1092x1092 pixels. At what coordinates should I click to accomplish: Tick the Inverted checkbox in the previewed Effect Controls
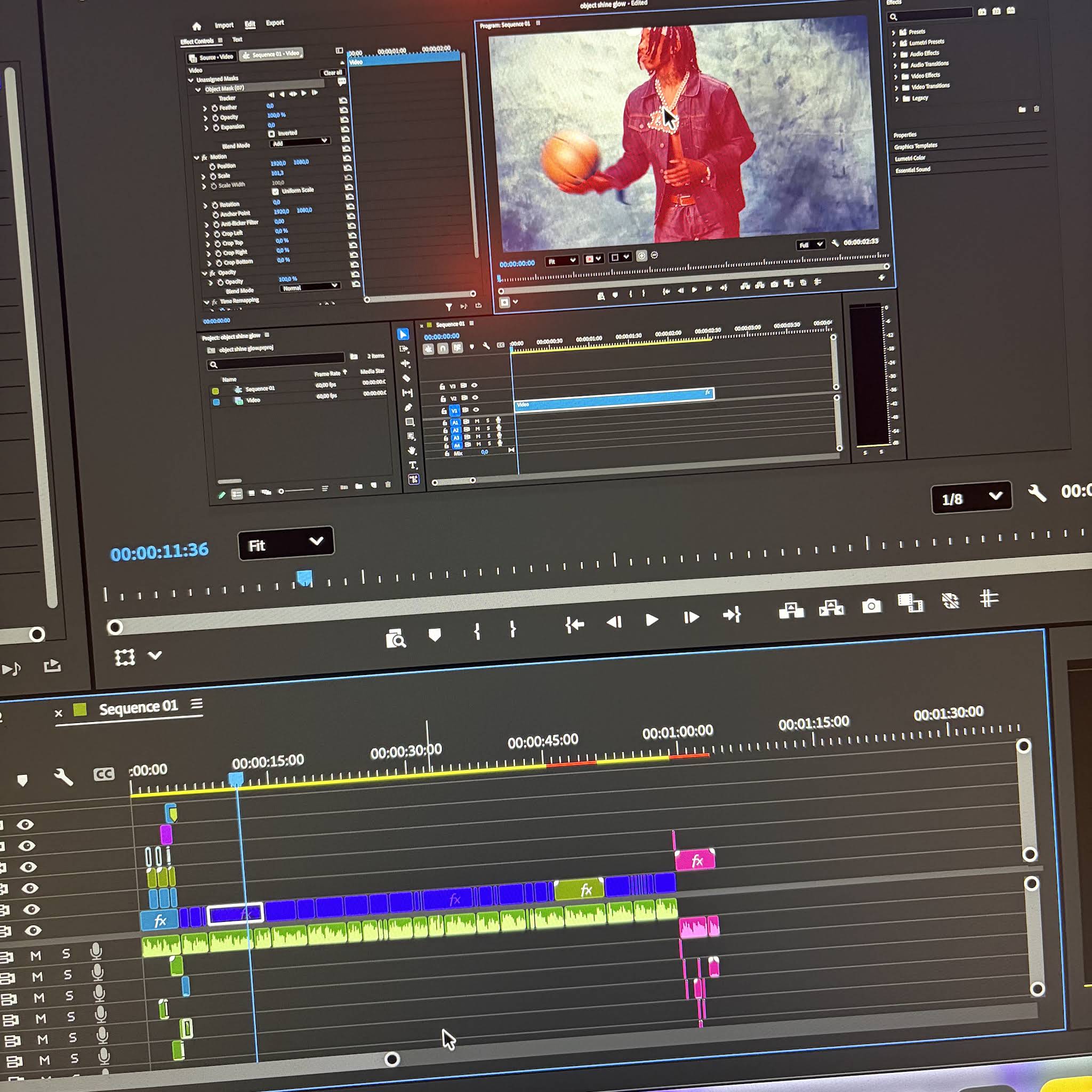271,134
